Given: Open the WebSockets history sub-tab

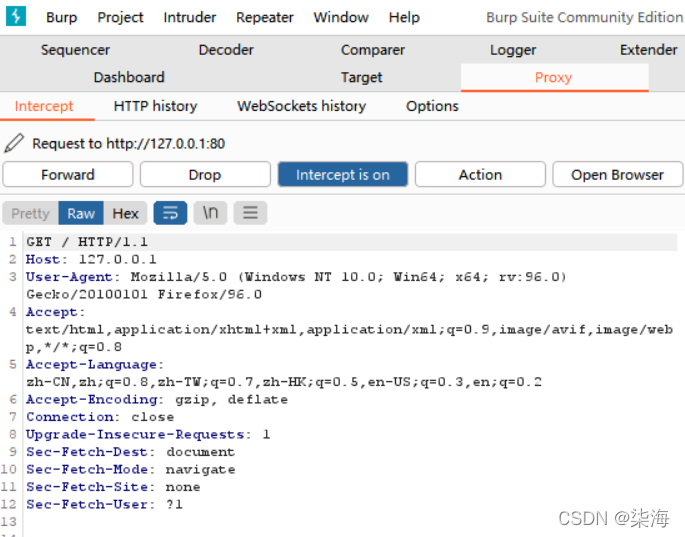Looking at the screenshot, I should point(301,106).
